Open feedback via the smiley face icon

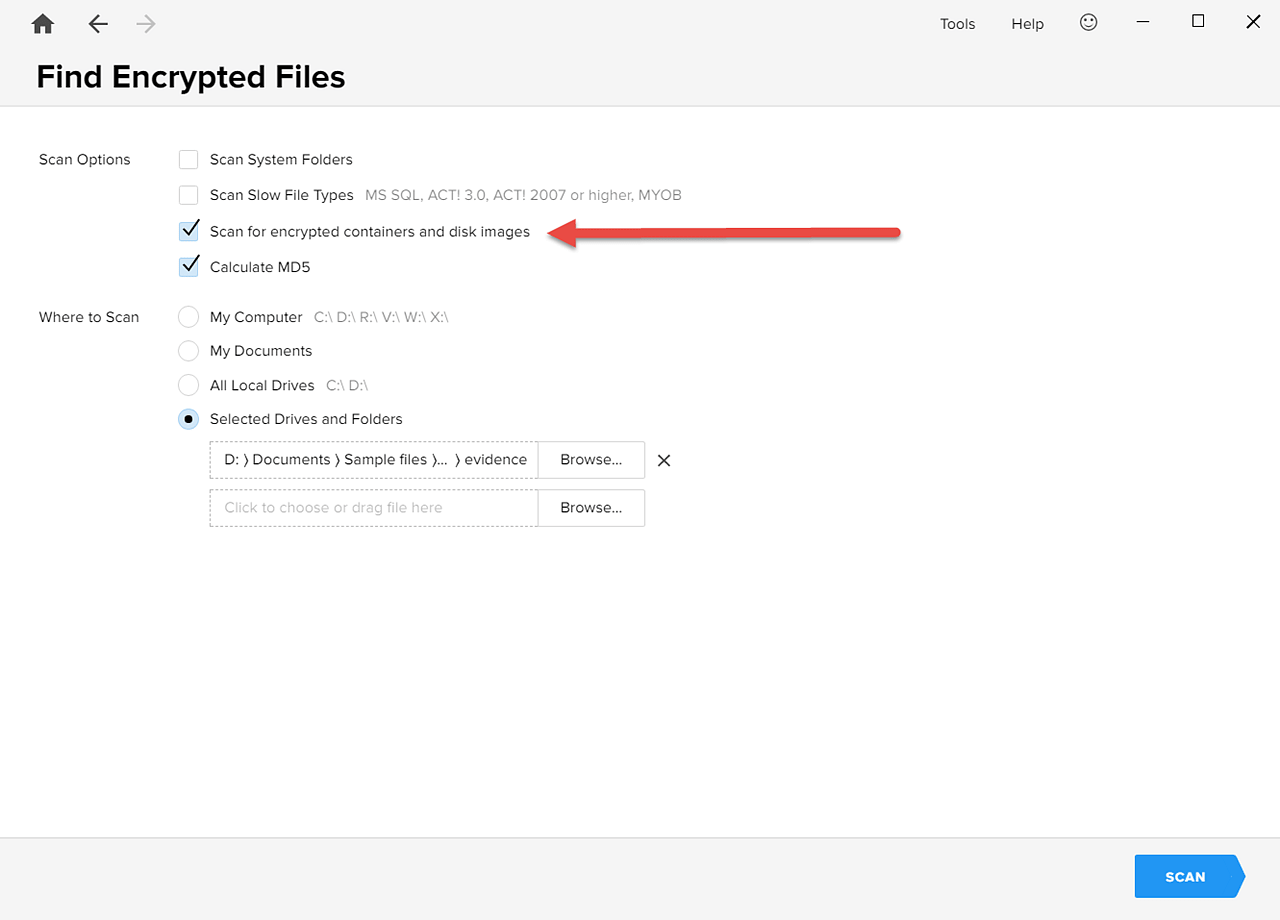(x=1088, y=22)
